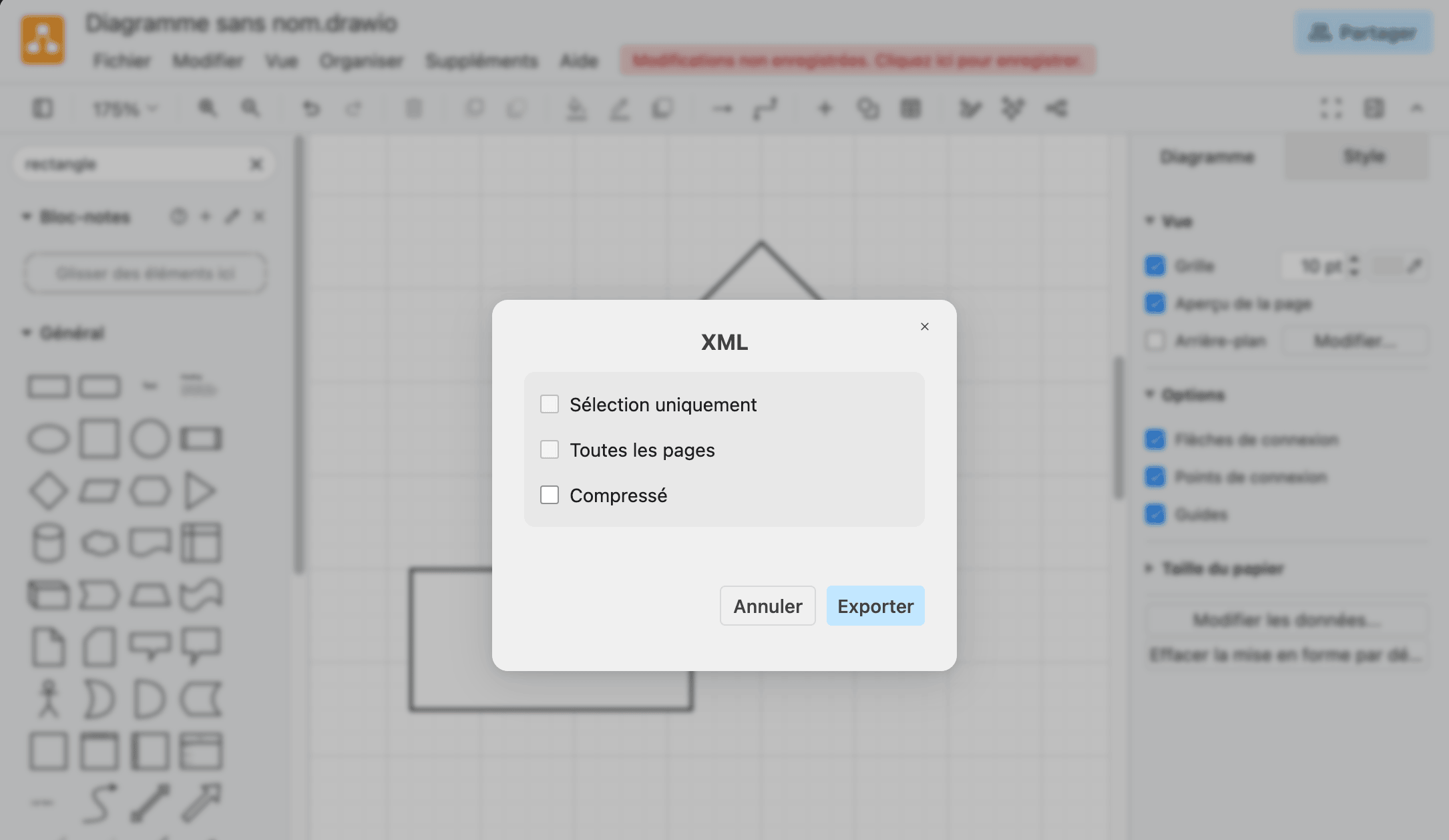This screenshot has width=1449, height=840.
Task: Click the Bloc-notes edit pencil icon
Action: coord(232,216)
